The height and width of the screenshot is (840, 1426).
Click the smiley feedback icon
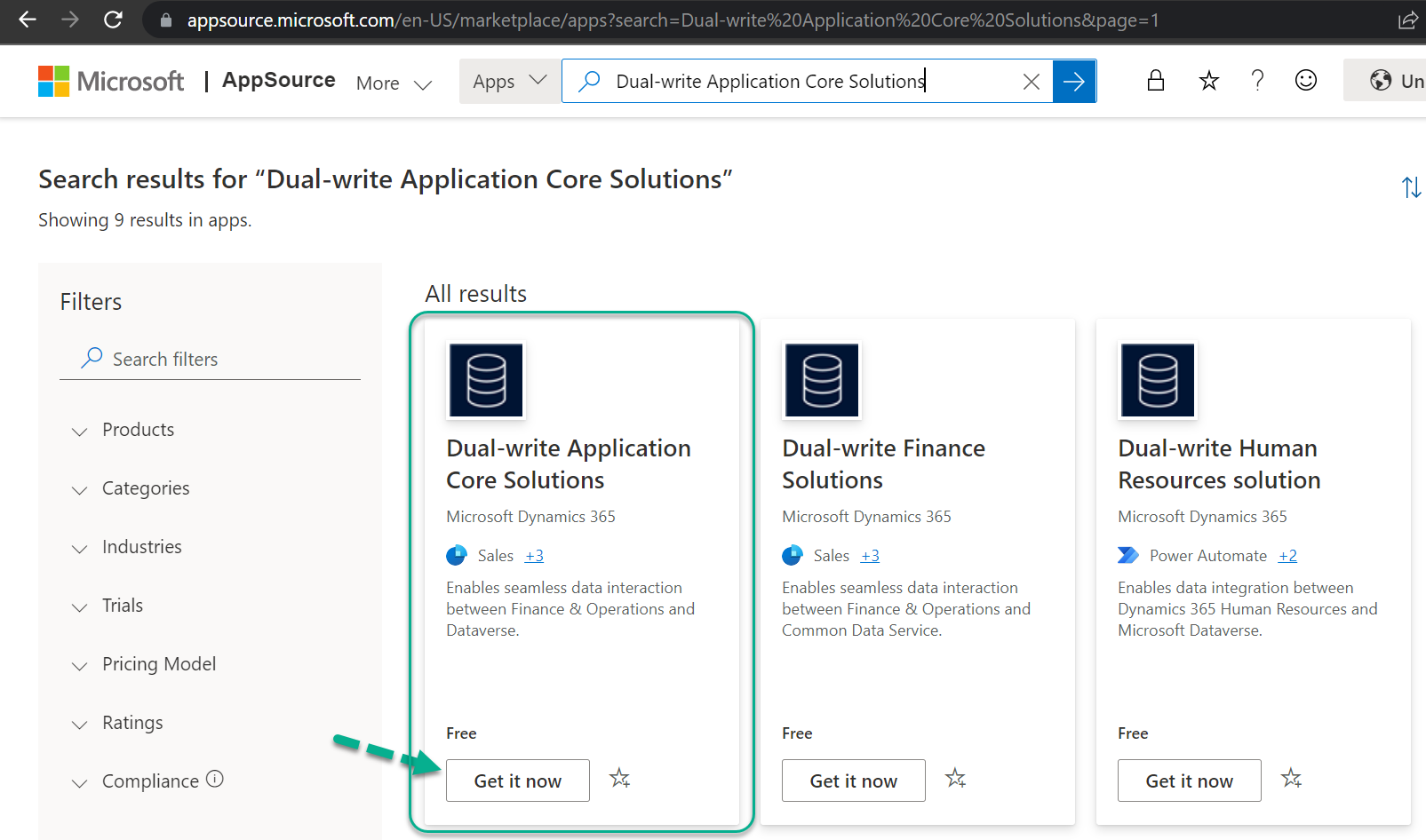pyautogui.click(x=1305, y=81)
